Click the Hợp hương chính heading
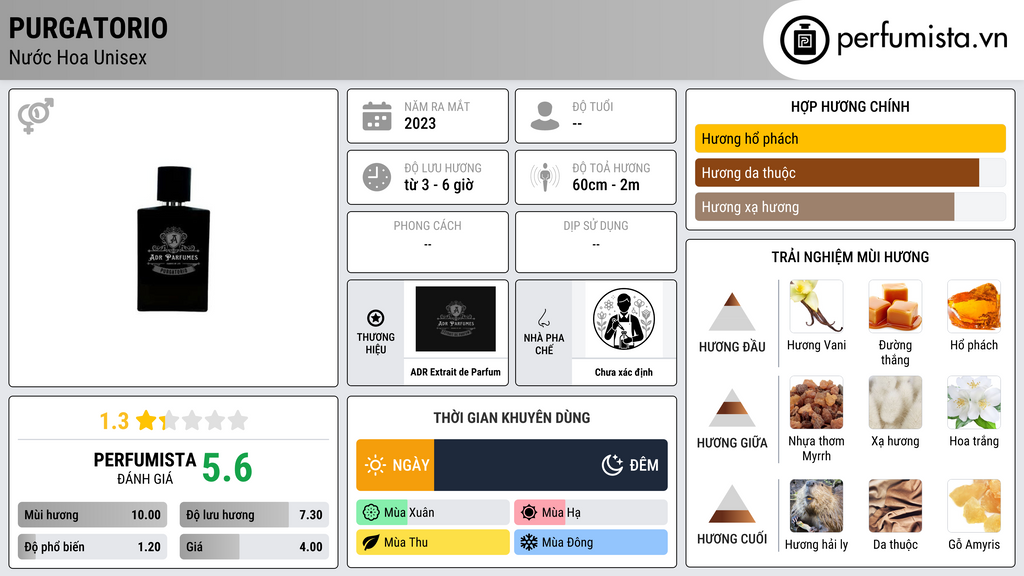Image resolution: width=1024 pixels, height=576 pixels. tap(850, 106)
